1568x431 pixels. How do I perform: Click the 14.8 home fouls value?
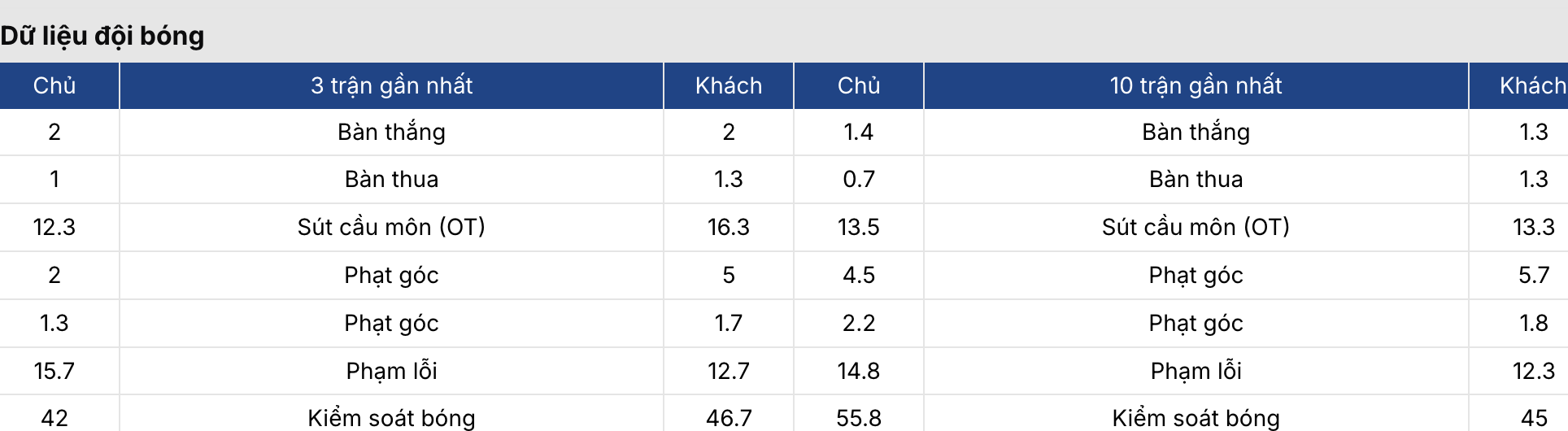tap(858, 371)
